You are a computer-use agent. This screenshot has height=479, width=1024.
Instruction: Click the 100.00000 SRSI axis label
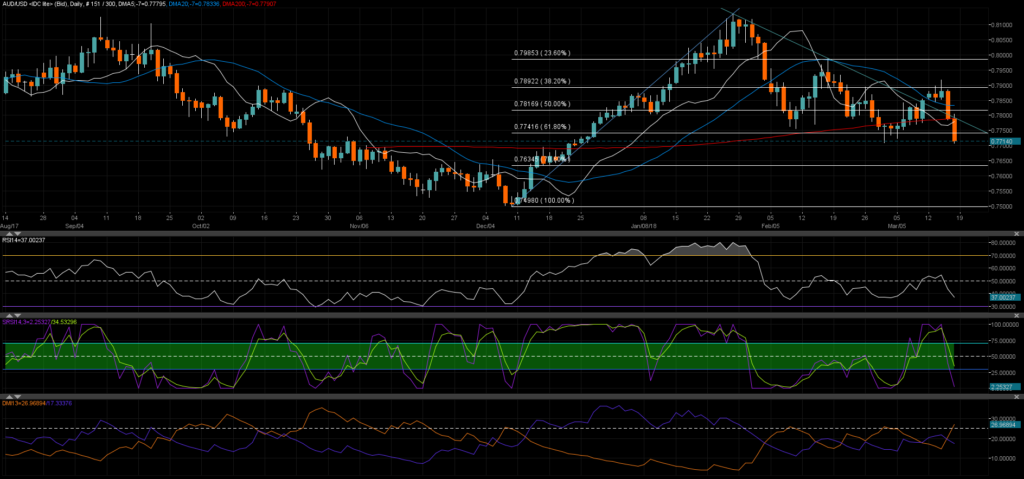coord(1005,325)
